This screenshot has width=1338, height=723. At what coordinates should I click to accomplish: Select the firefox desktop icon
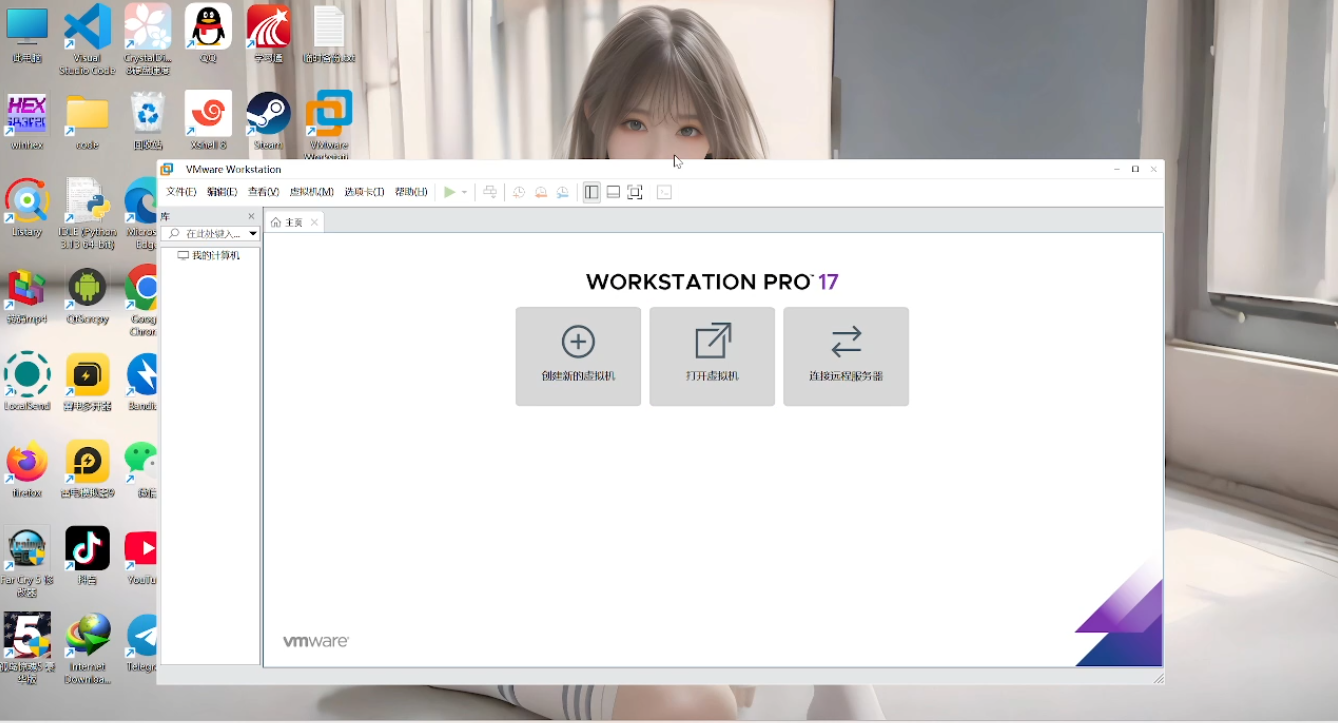coord(27,469)
